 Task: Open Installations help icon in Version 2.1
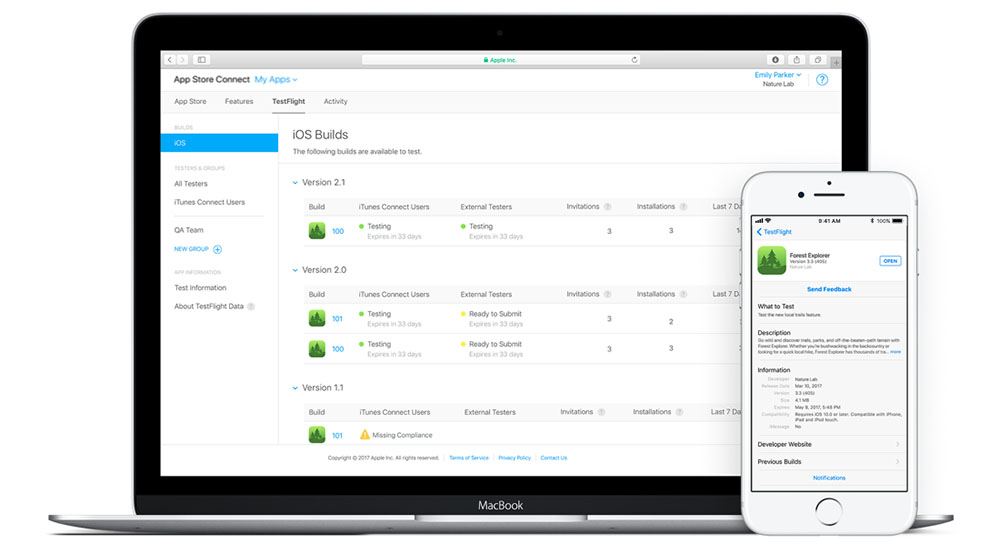(683, 207)
